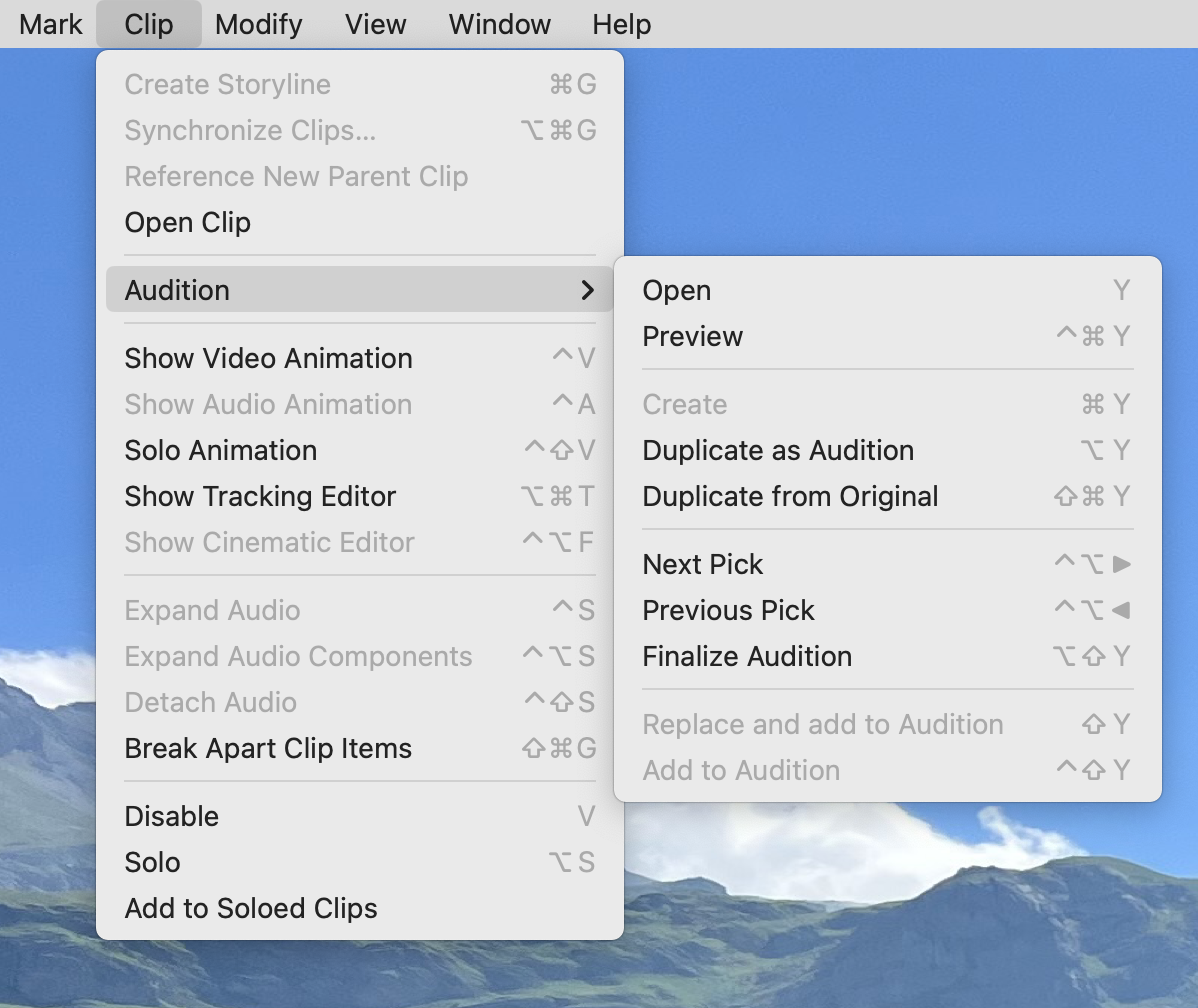Image resolution: width=1198 pixels, height=1008 pixels.
Task: Choose Add to Soloed Clips
Action: pyautogui.click(x=360, y=908)
